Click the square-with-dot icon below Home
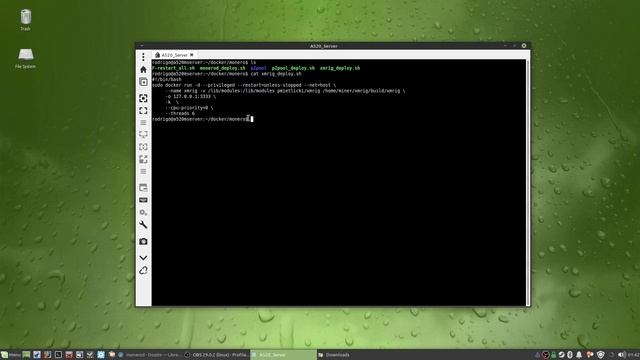Viewport: 640px width, 360px height. (143, 82)
